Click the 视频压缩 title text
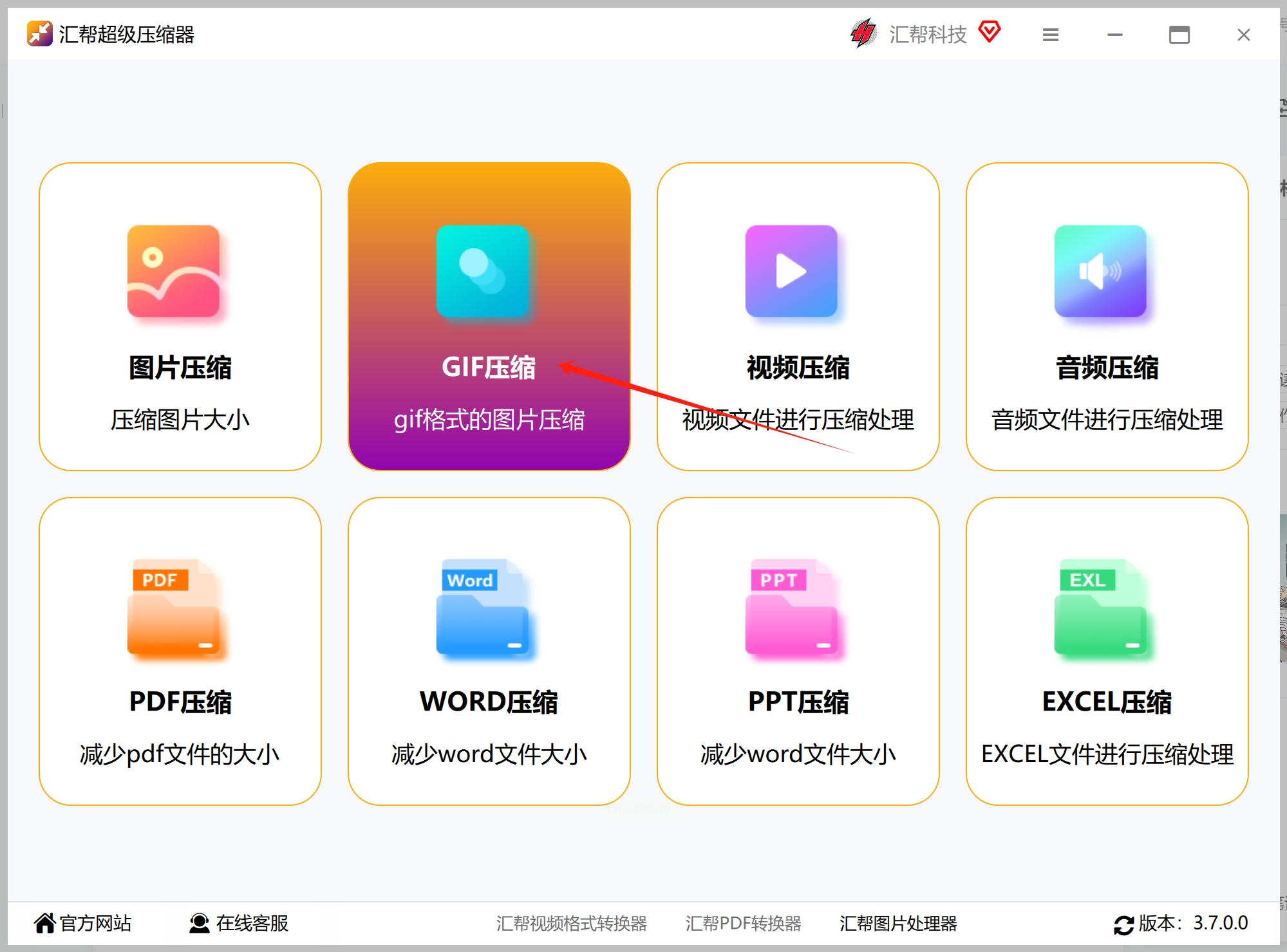The image size is (1287, 952). [x=798, y=368]
